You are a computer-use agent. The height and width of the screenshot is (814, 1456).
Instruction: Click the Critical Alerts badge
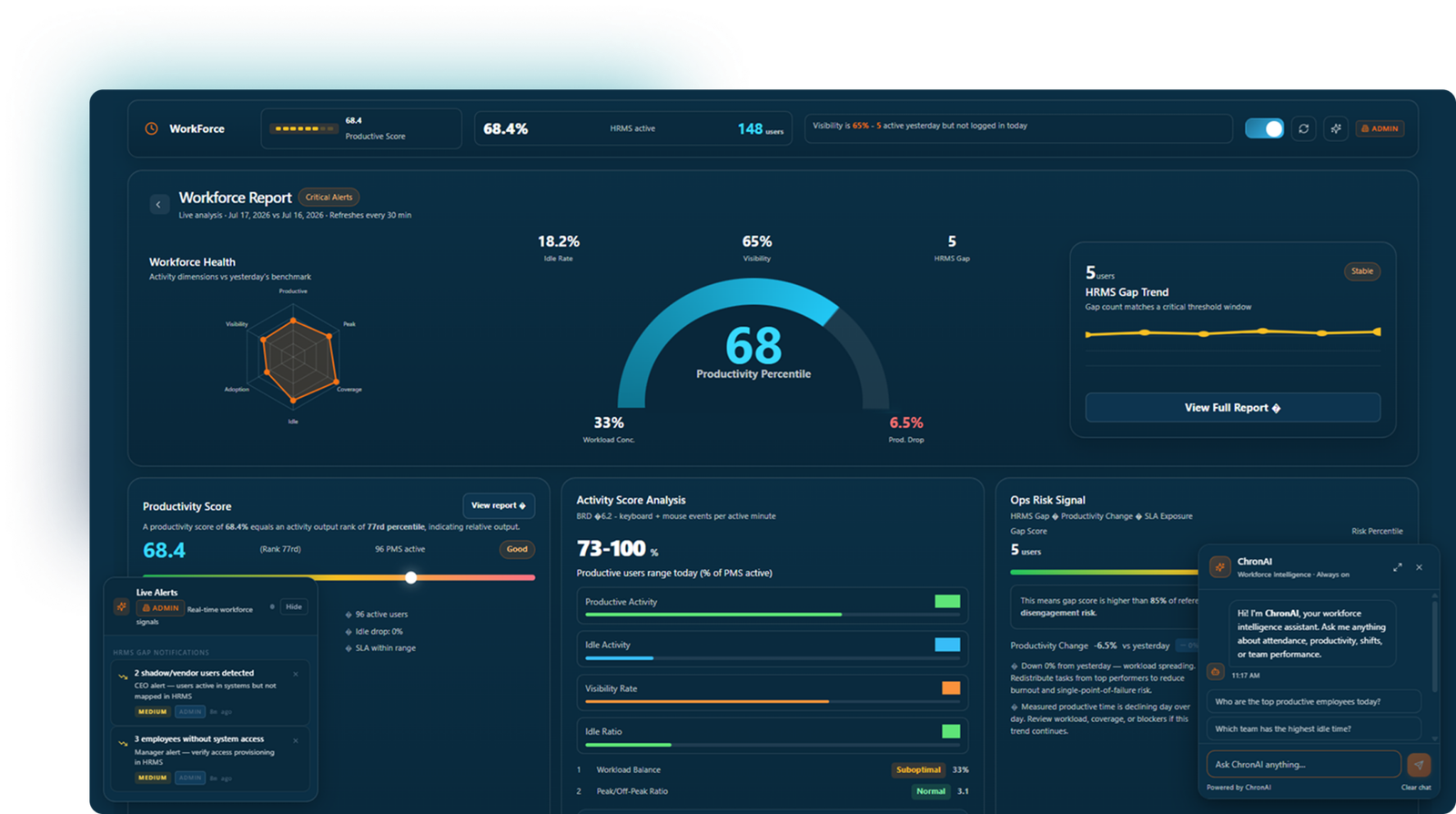coord(329,197)
